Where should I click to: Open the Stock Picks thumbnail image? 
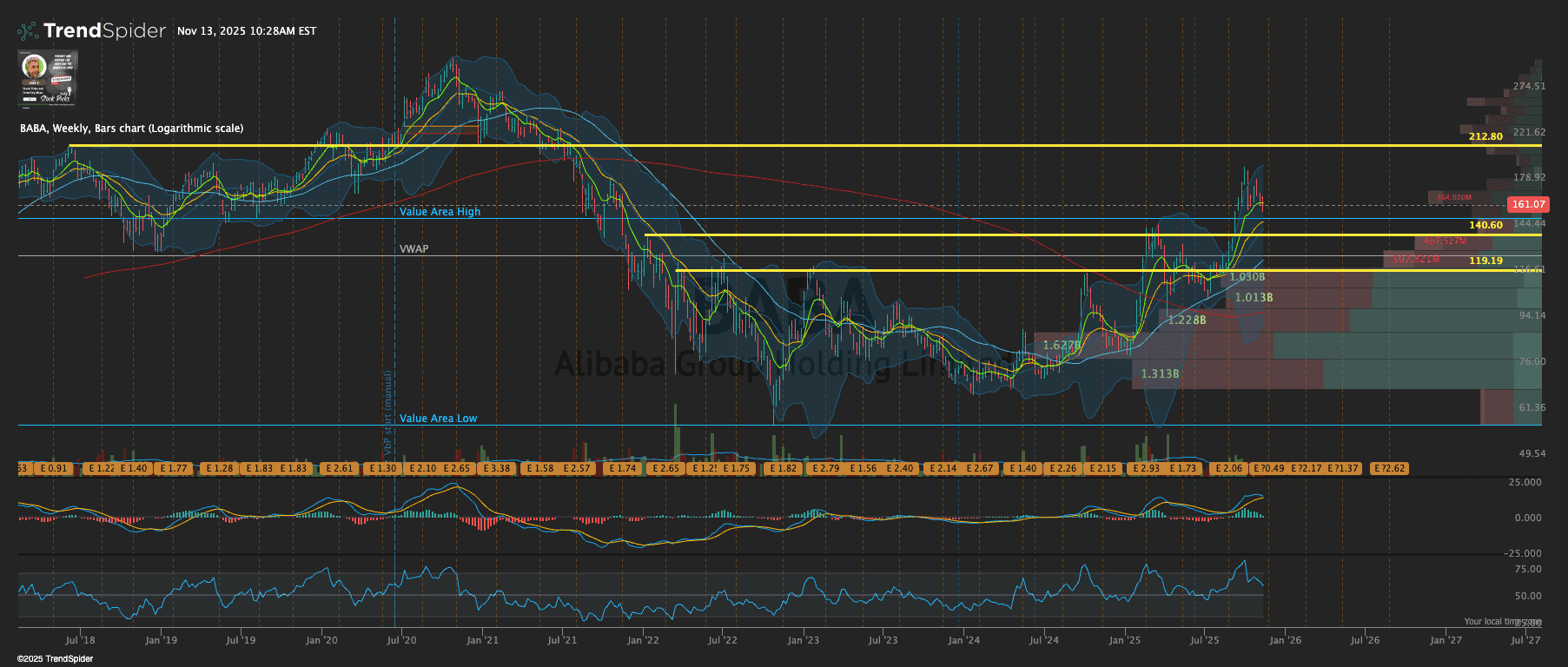click(x=48, y=77)
